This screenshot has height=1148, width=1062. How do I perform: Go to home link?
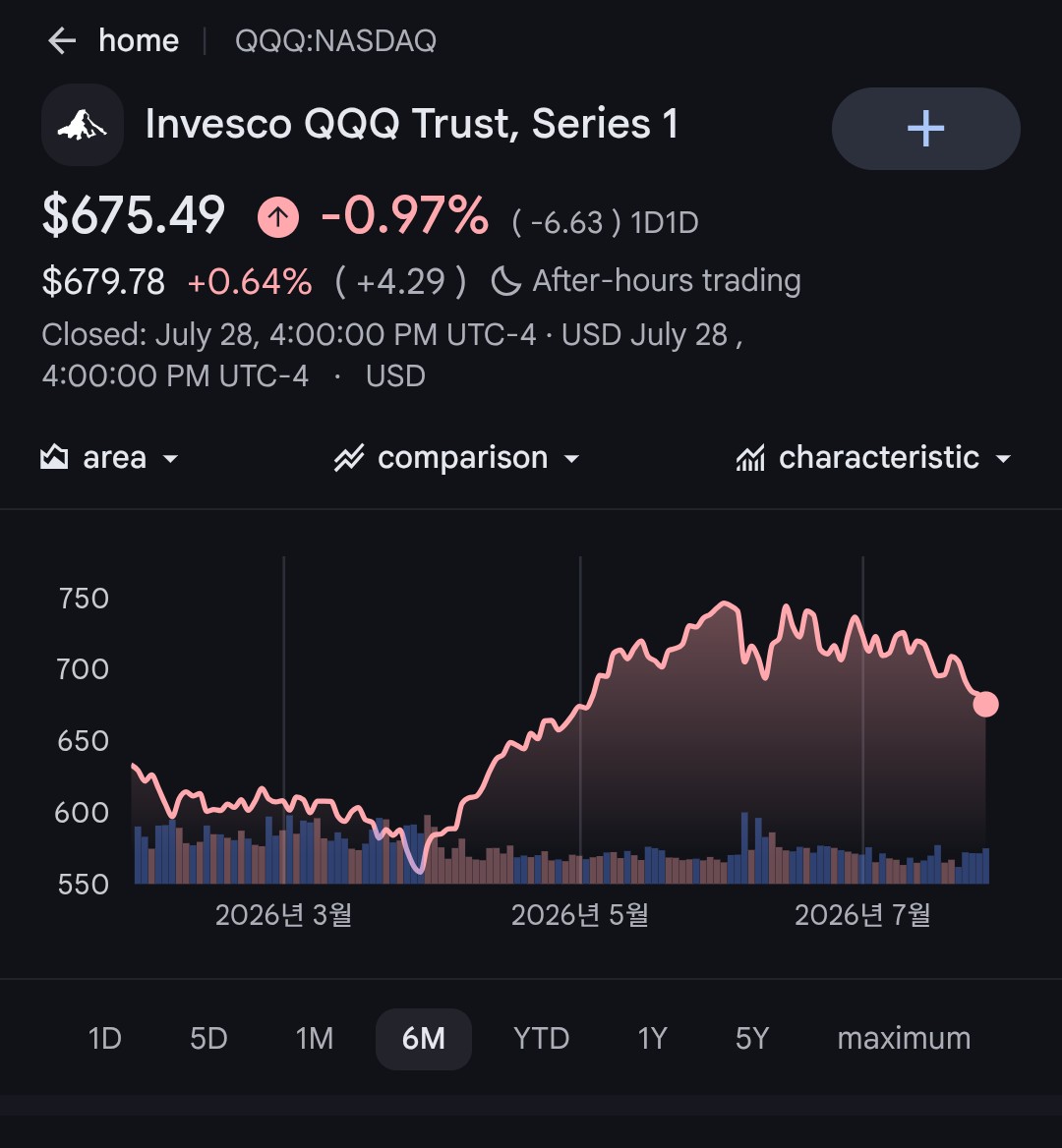tap(139, 41)
